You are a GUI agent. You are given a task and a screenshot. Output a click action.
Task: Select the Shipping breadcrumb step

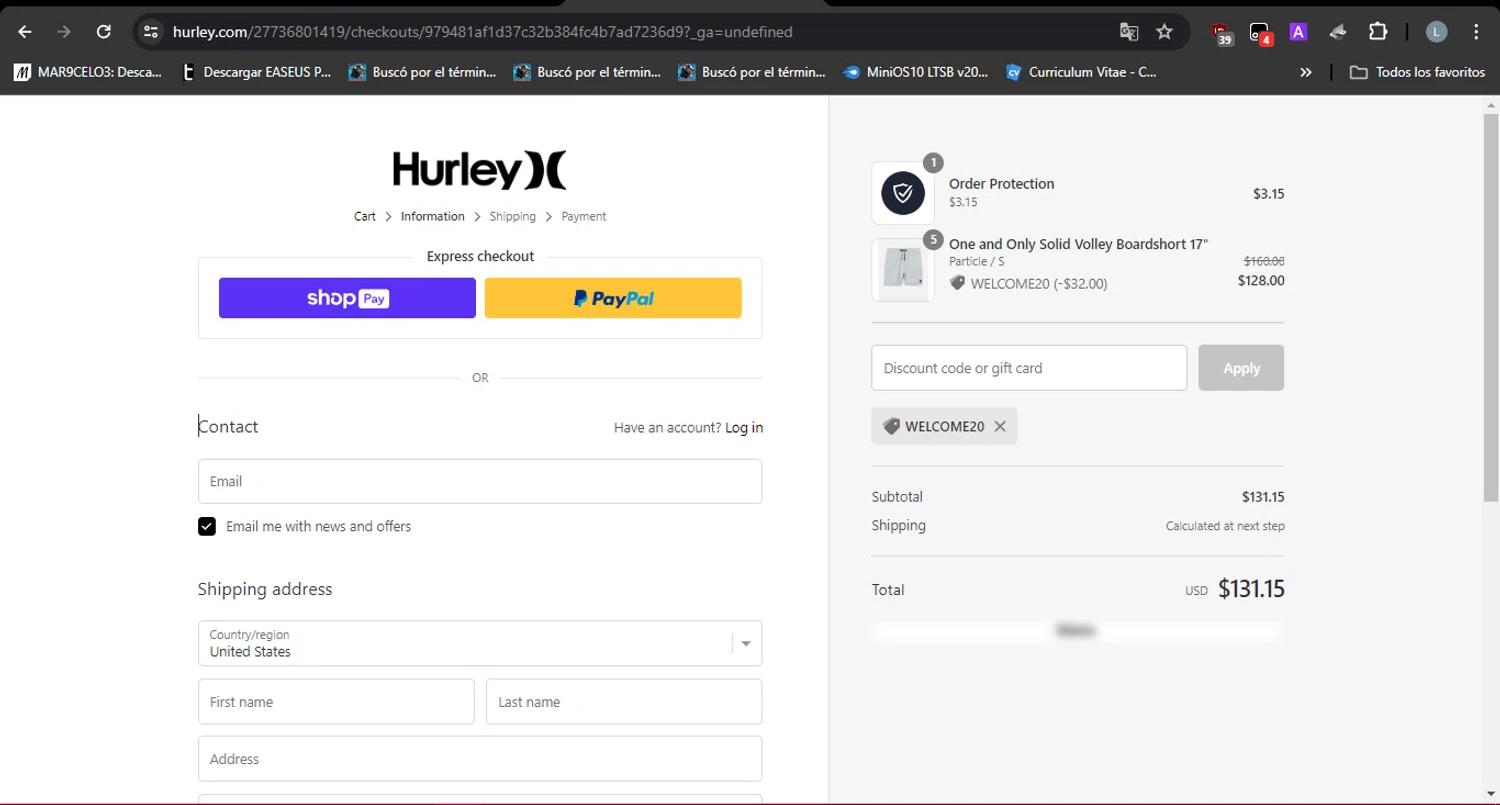512,216
